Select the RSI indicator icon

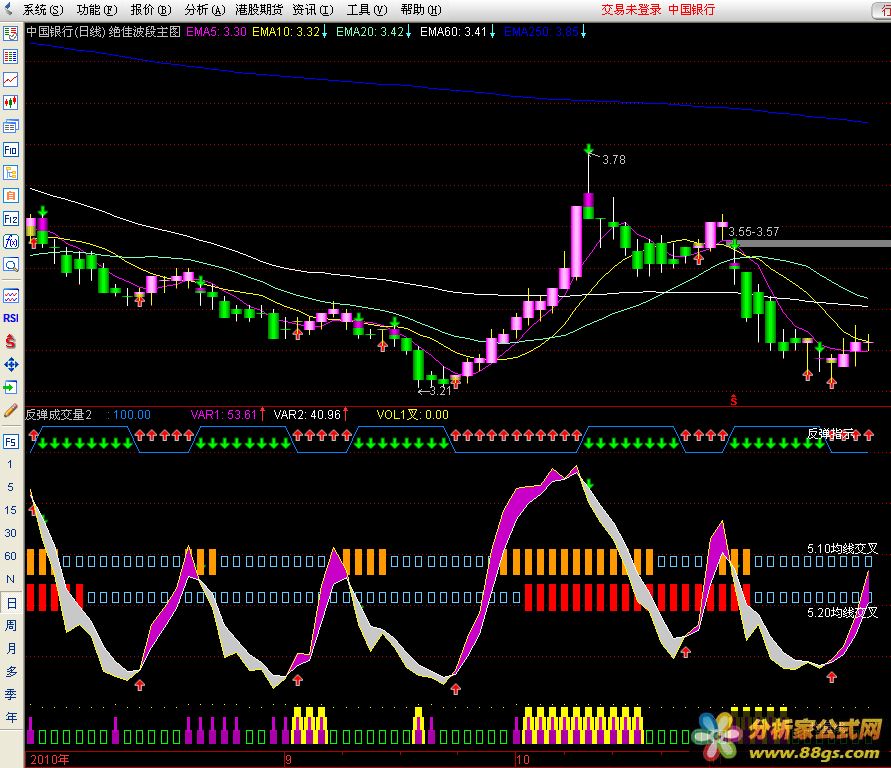pyautogui.click(x=10, y=318)
